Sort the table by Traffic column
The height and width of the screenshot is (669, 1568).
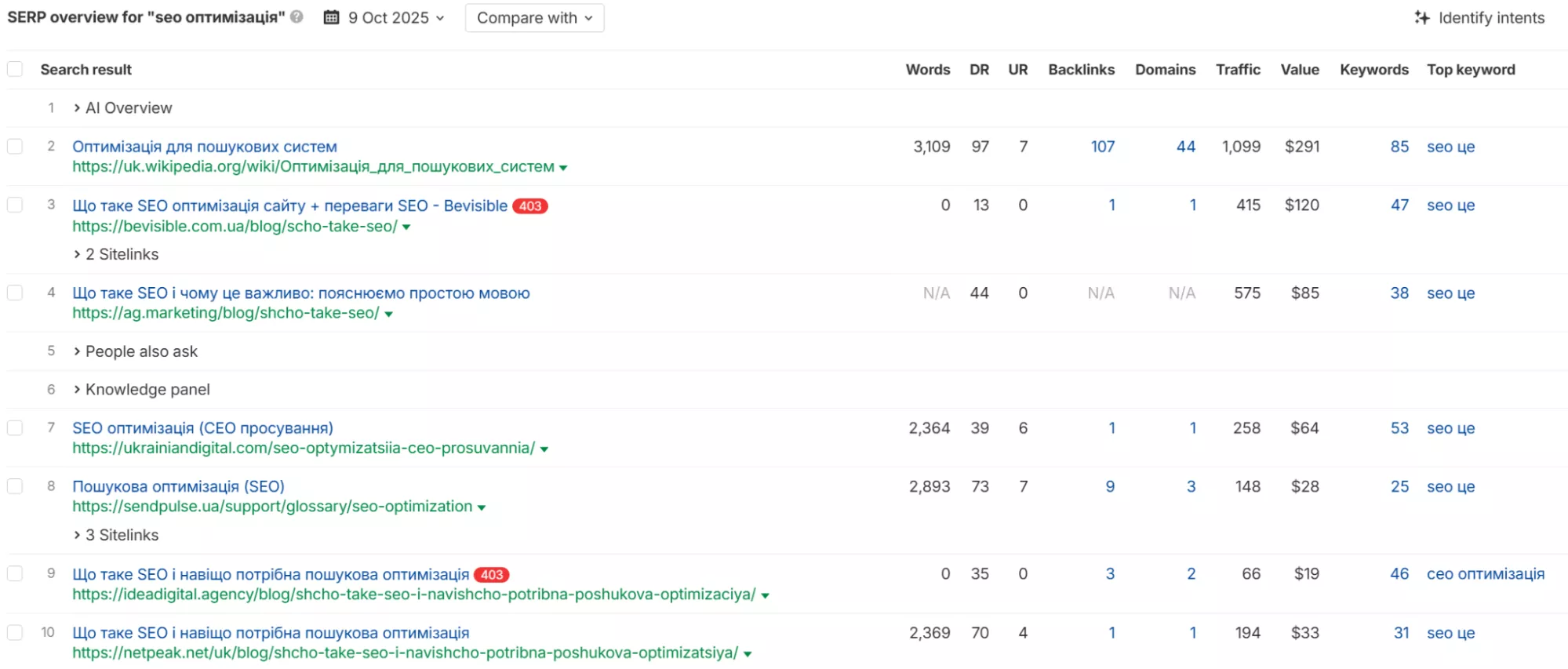(x=1237, y=69)
